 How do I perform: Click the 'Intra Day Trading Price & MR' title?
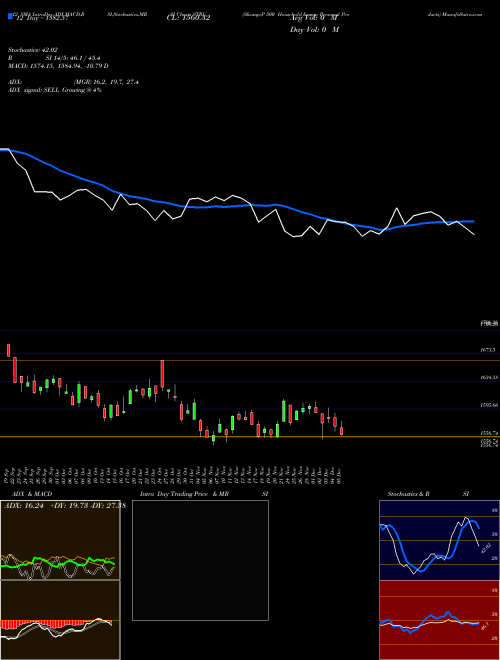(x=184, y=494)
